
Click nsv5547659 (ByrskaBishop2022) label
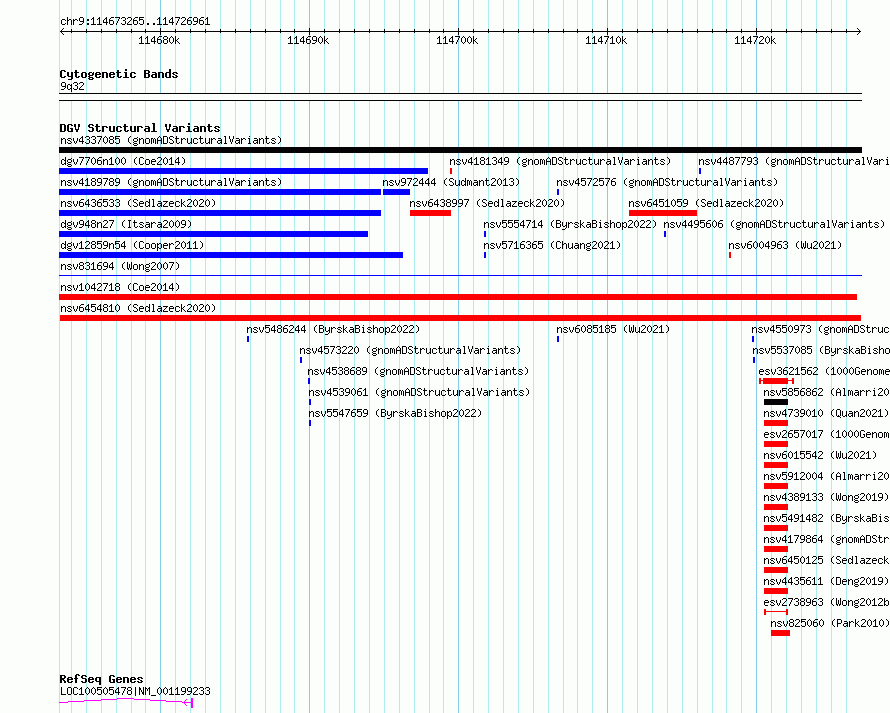tap(396, 413)
